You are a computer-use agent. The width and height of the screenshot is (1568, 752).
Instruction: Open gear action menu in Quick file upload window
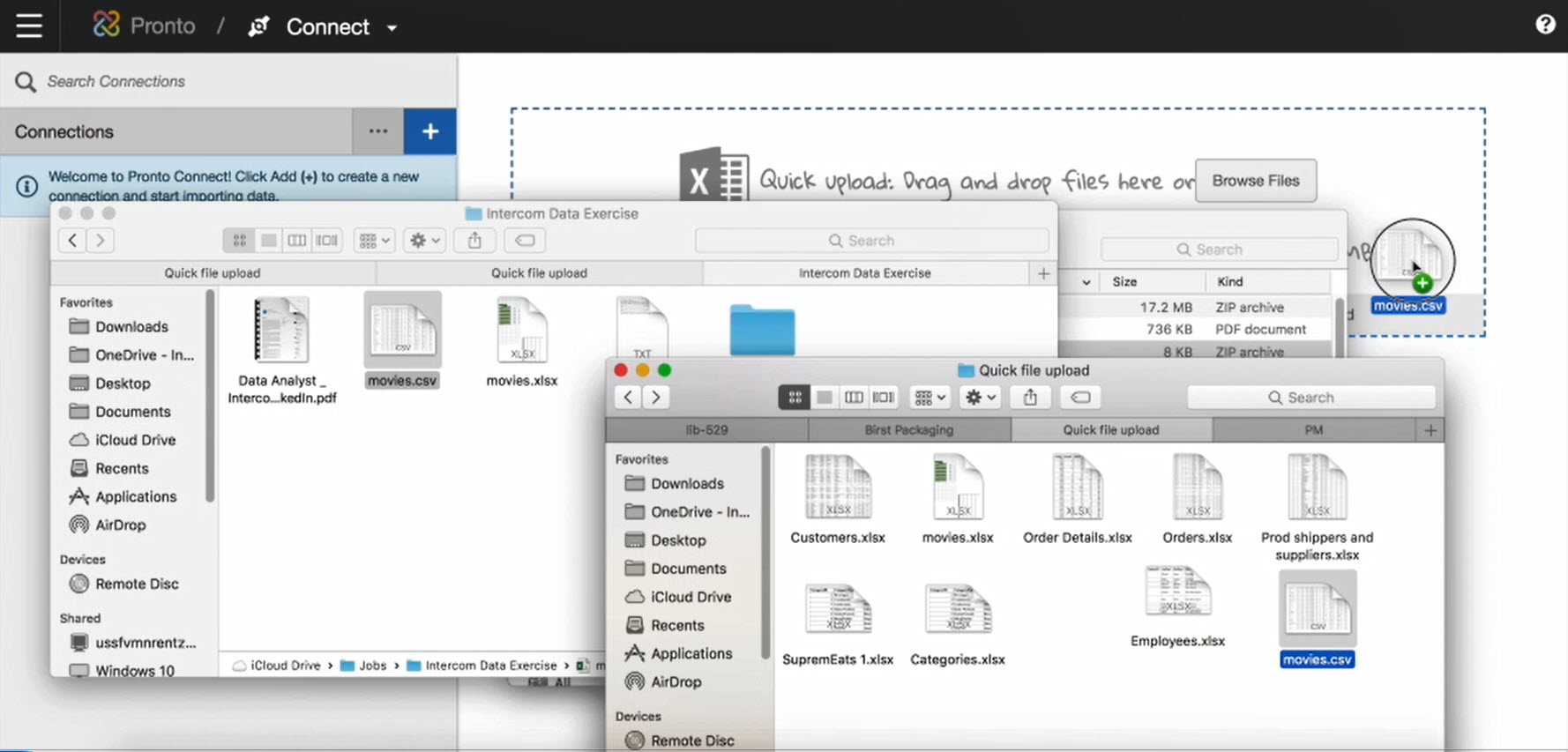[x=980, y=398]
